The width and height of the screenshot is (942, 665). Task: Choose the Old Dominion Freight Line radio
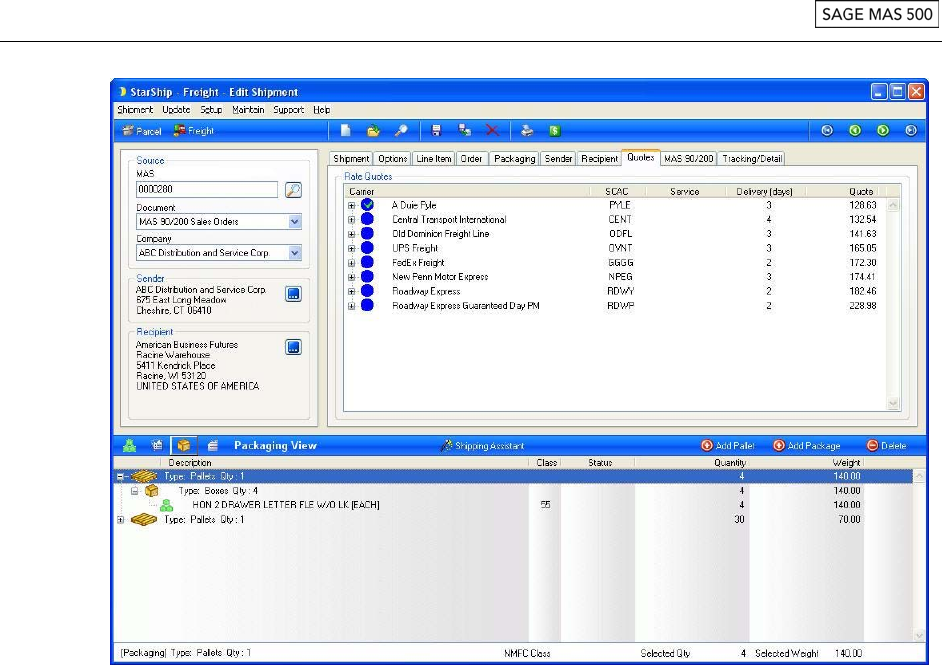[x=367, y=234]
